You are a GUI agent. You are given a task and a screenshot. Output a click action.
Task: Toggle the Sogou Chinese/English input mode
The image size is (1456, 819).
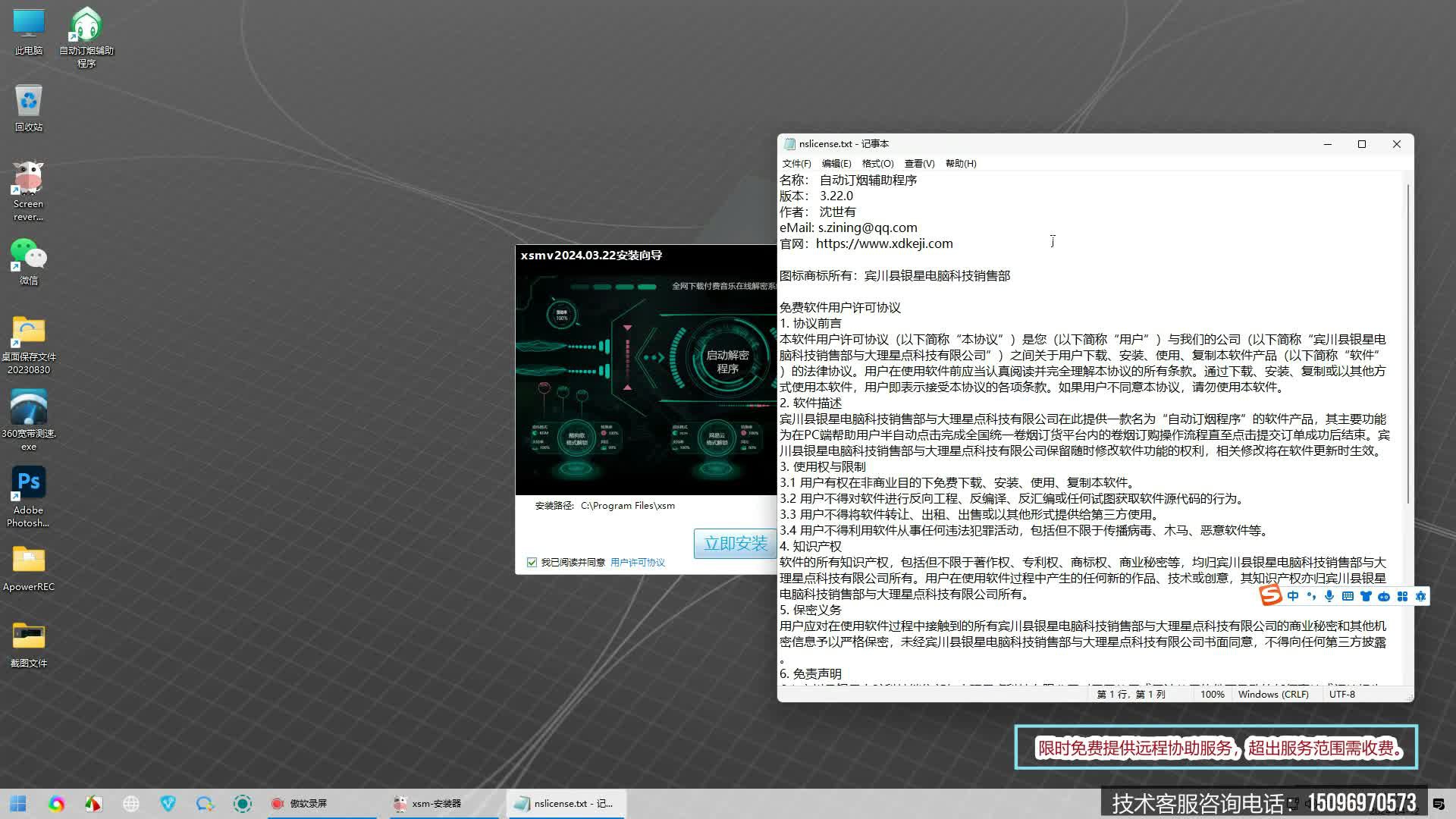pyautogui.click(x=1293, y=596)
